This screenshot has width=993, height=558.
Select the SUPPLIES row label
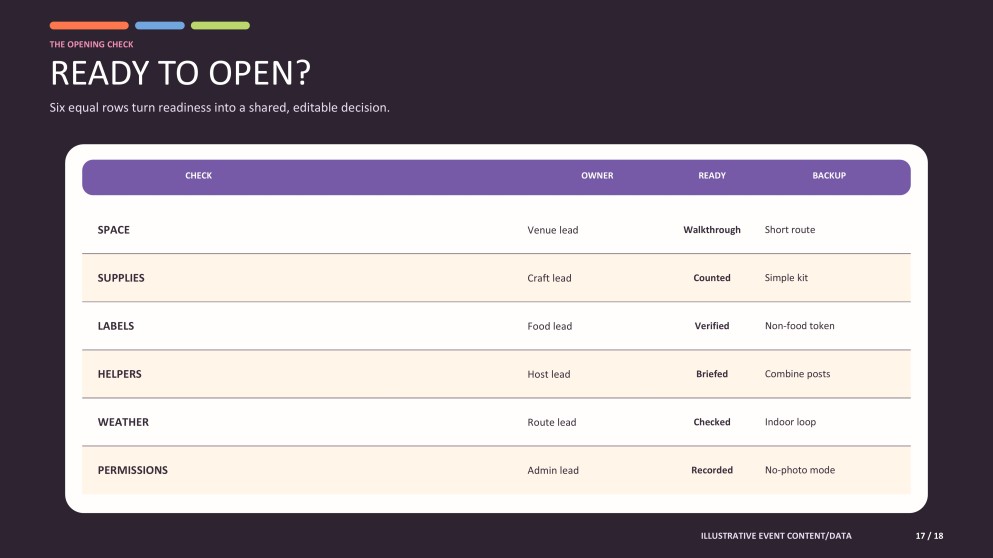(x=121, y=278)
